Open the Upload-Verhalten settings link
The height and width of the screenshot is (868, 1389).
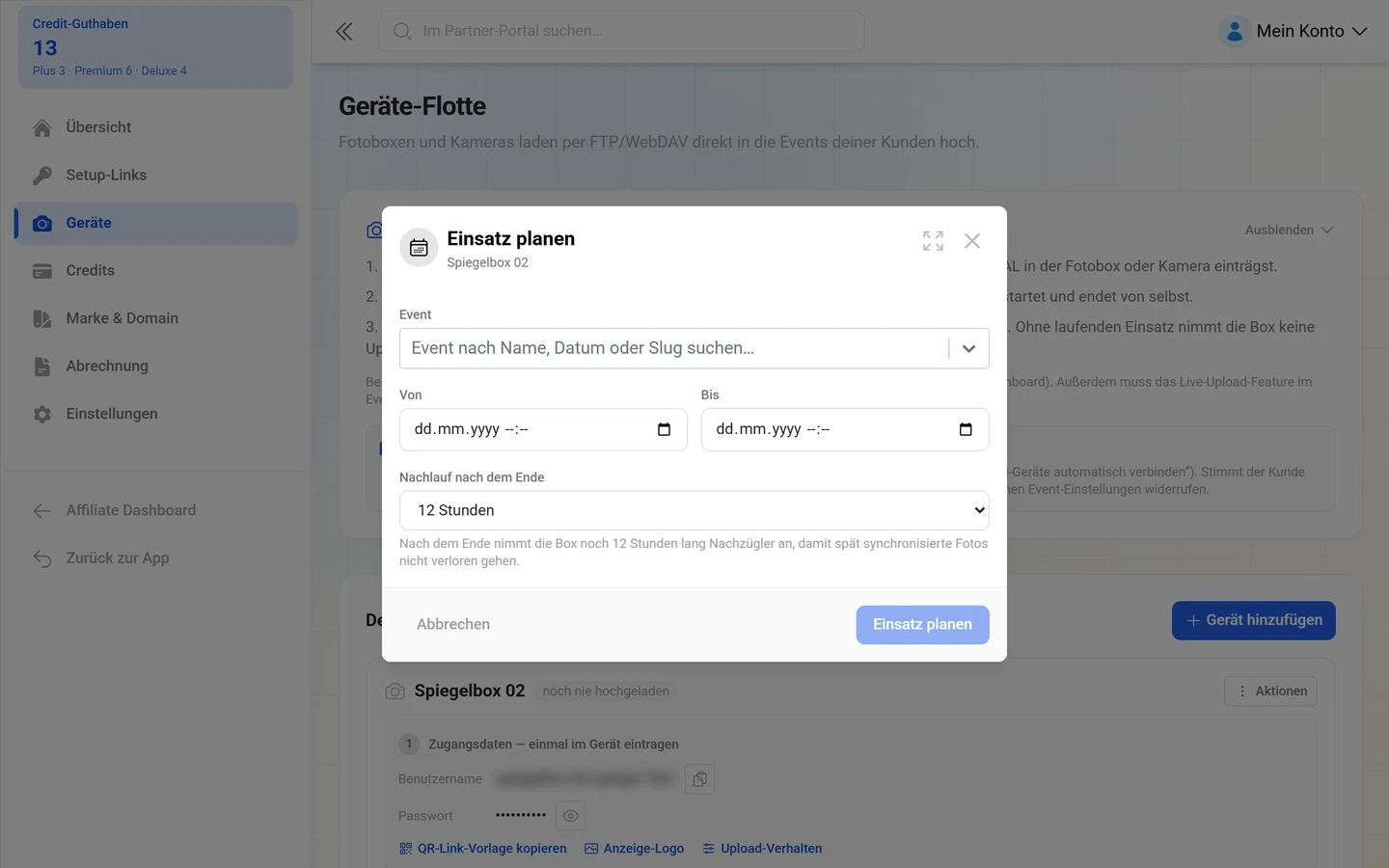(x=762, y=849)
